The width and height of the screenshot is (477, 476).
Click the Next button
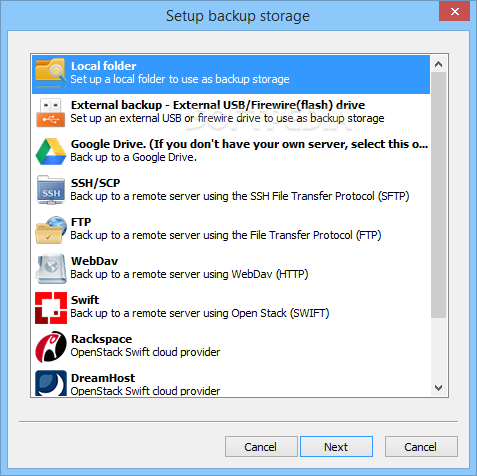pyautogui.click(x=336, y=447)
